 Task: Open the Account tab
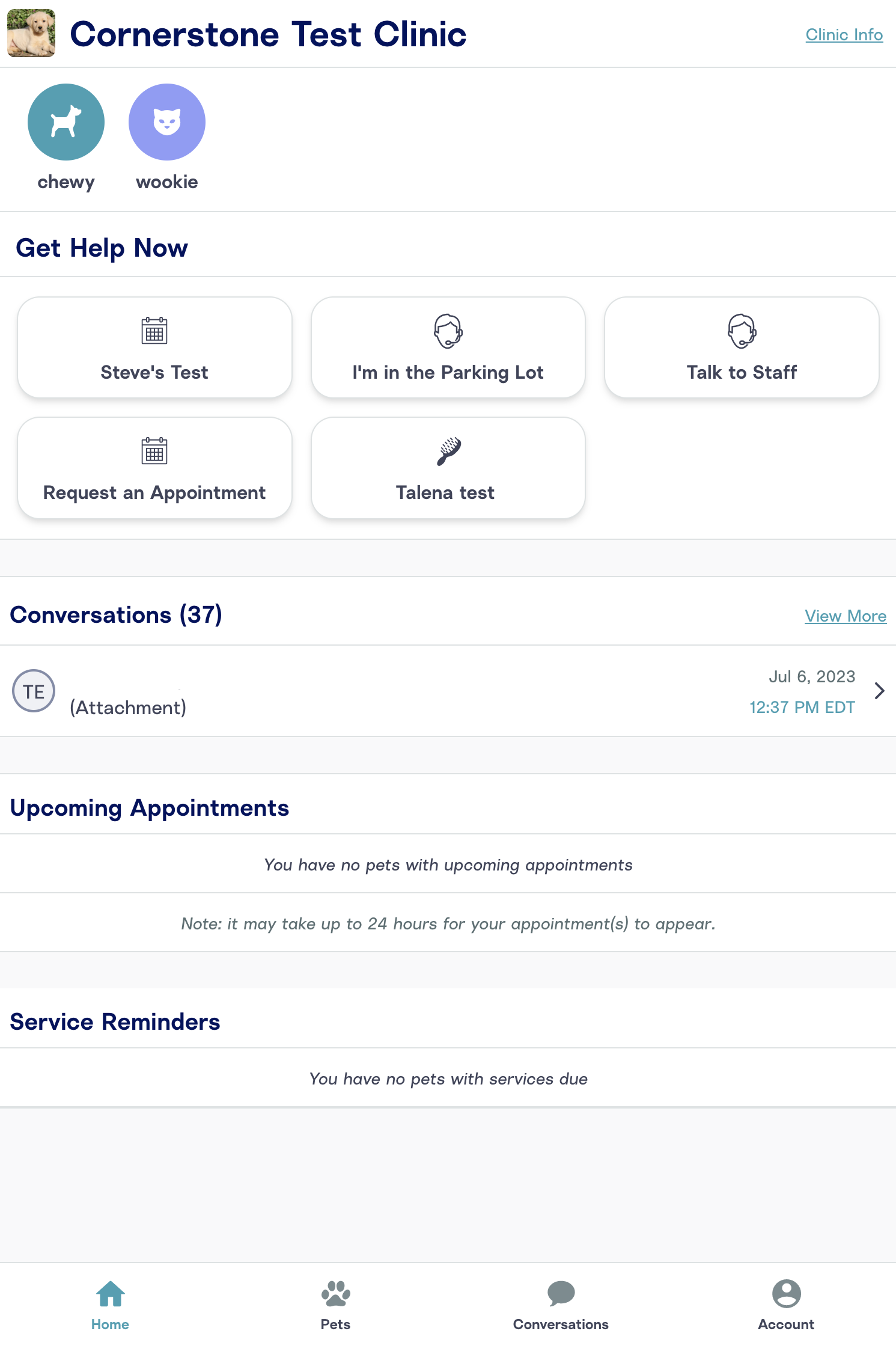click(x=785, y=1305)
